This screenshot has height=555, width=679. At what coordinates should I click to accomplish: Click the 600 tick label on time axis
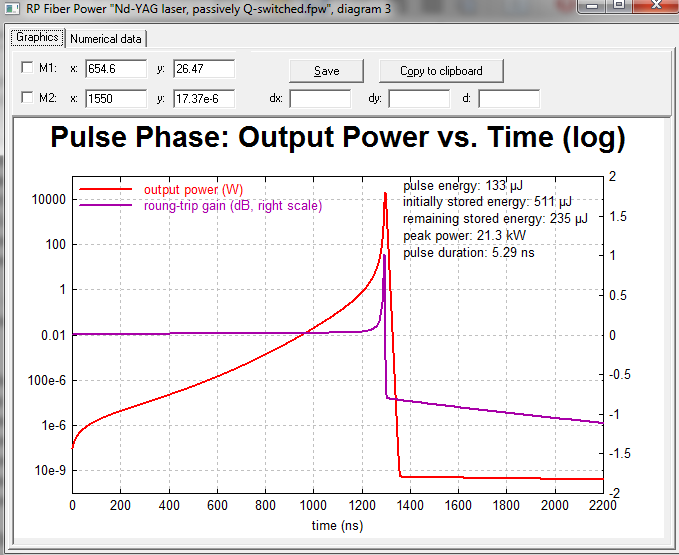[x=217, y=505]
